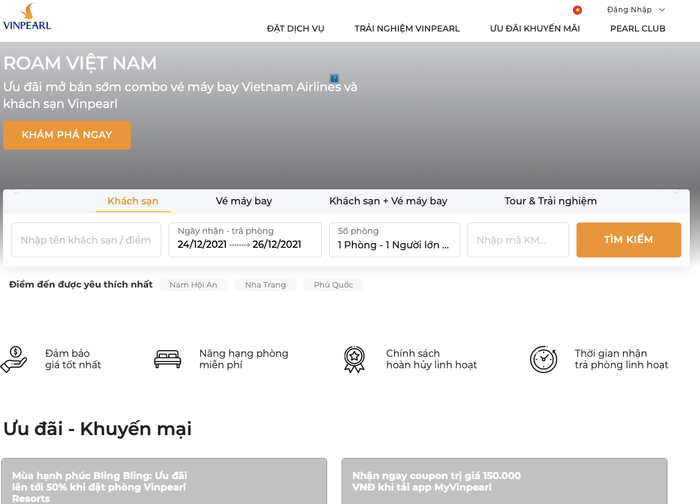Open ĐẶT DỊCH VỤ menu
This screenshot has height=504, width=700.
tap(296, 29)
